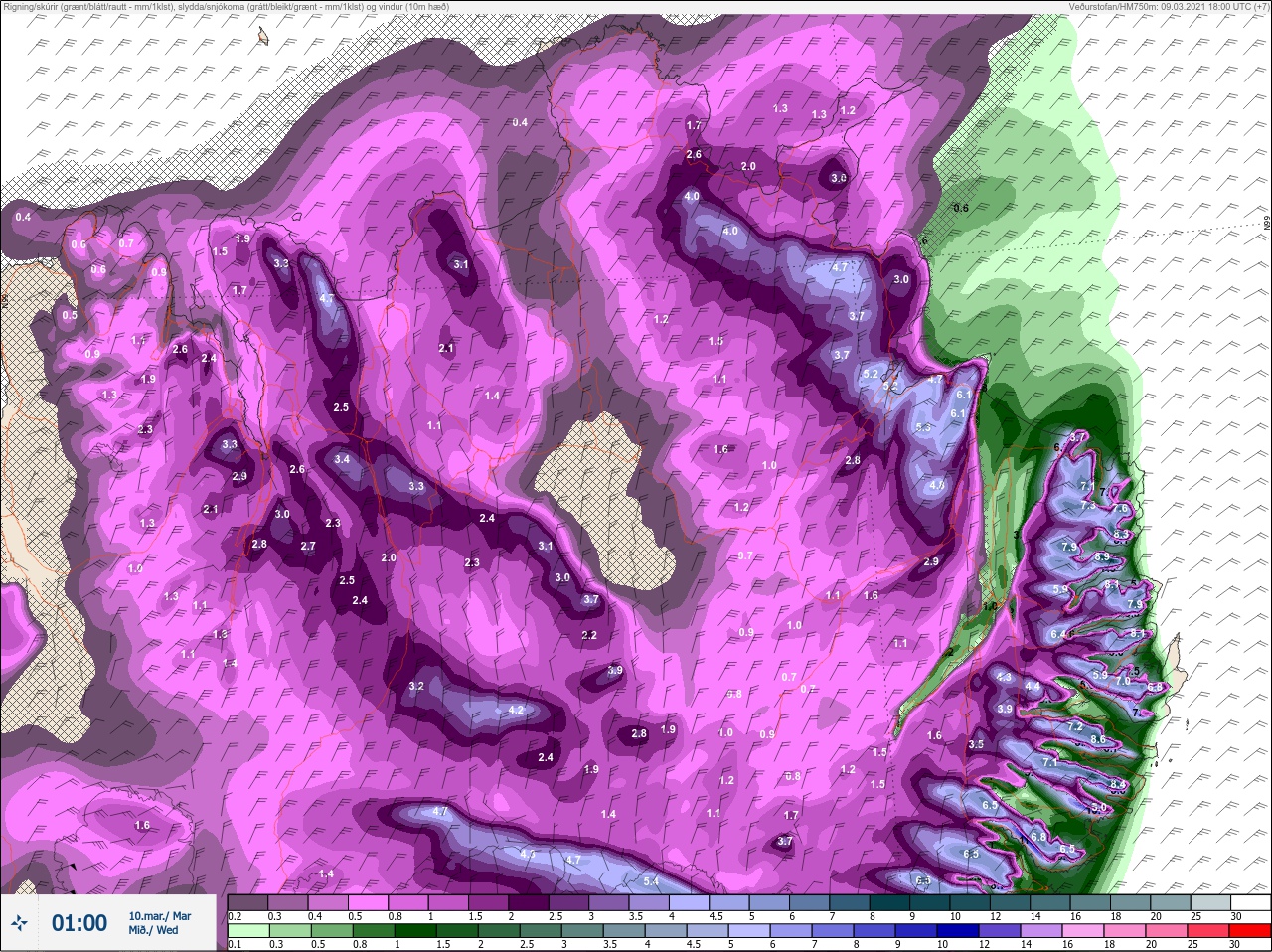
Task: Click the precipitation value 4.4 on the map
Action: (1033, 686)
